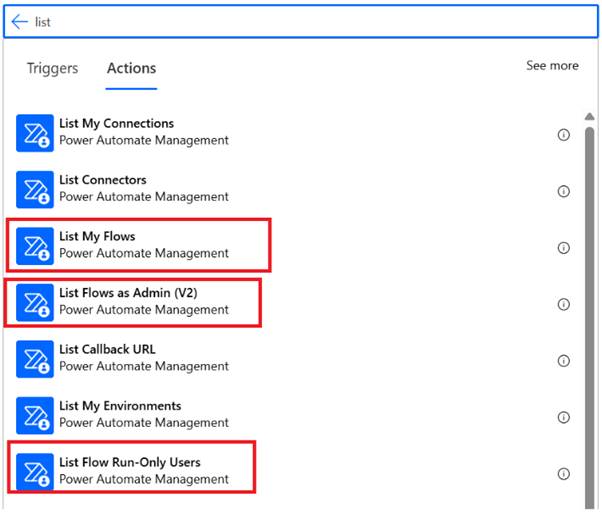
Task: Click the List Flows as Admin (V2) icon
Action: coord(35,302)
